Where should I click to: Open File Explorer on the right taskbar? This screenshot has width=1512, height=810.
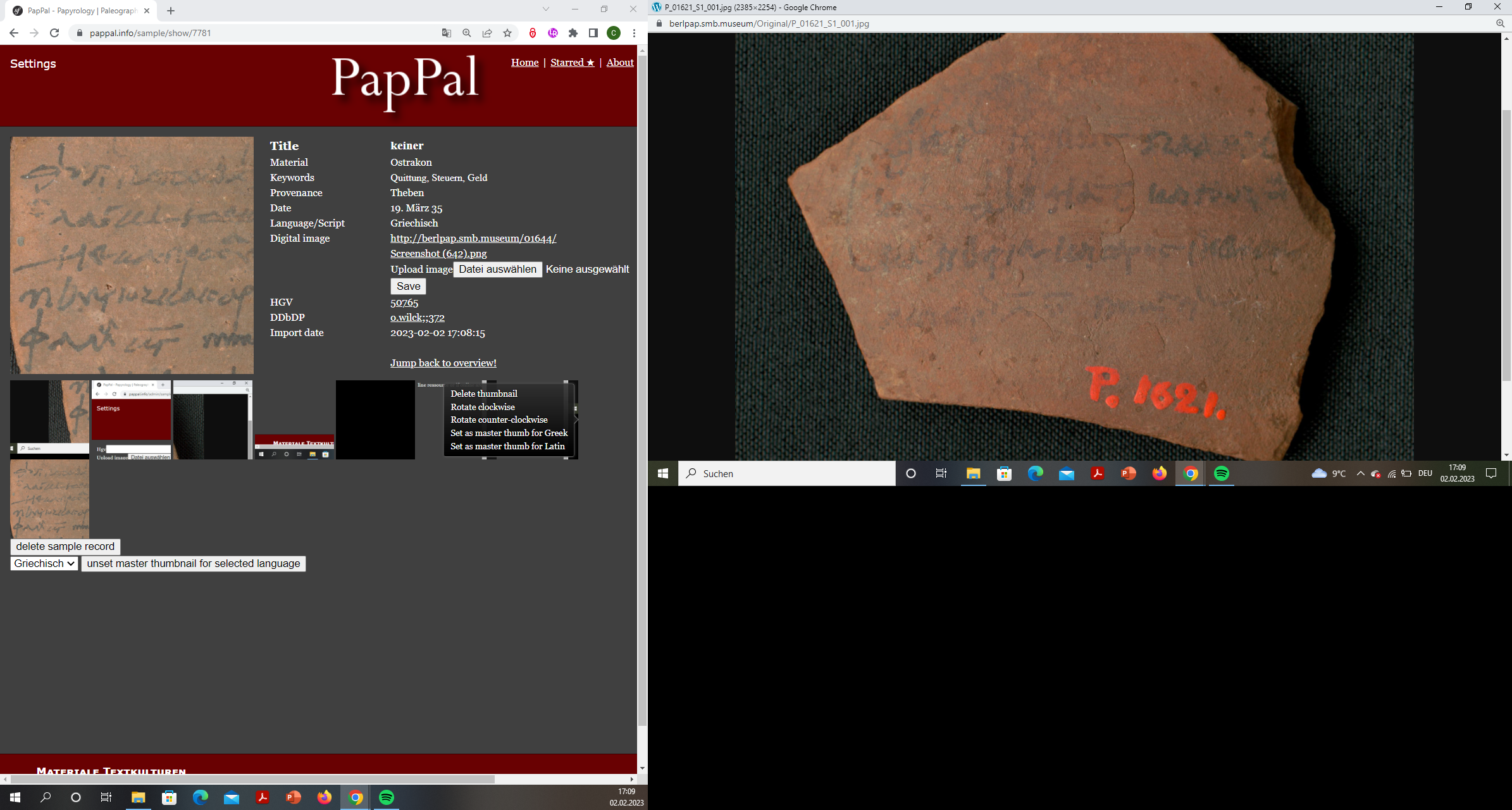pyautogui.click(x=973, y=473)
